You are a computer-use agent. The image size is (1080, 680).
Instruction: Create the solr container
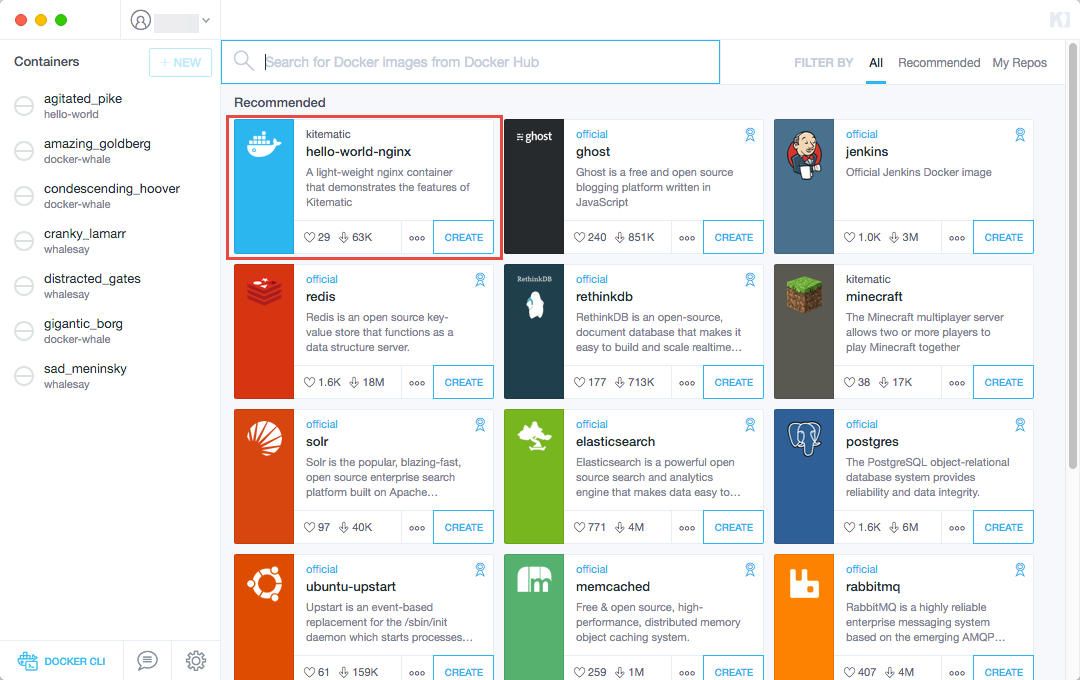pos(464,527)
